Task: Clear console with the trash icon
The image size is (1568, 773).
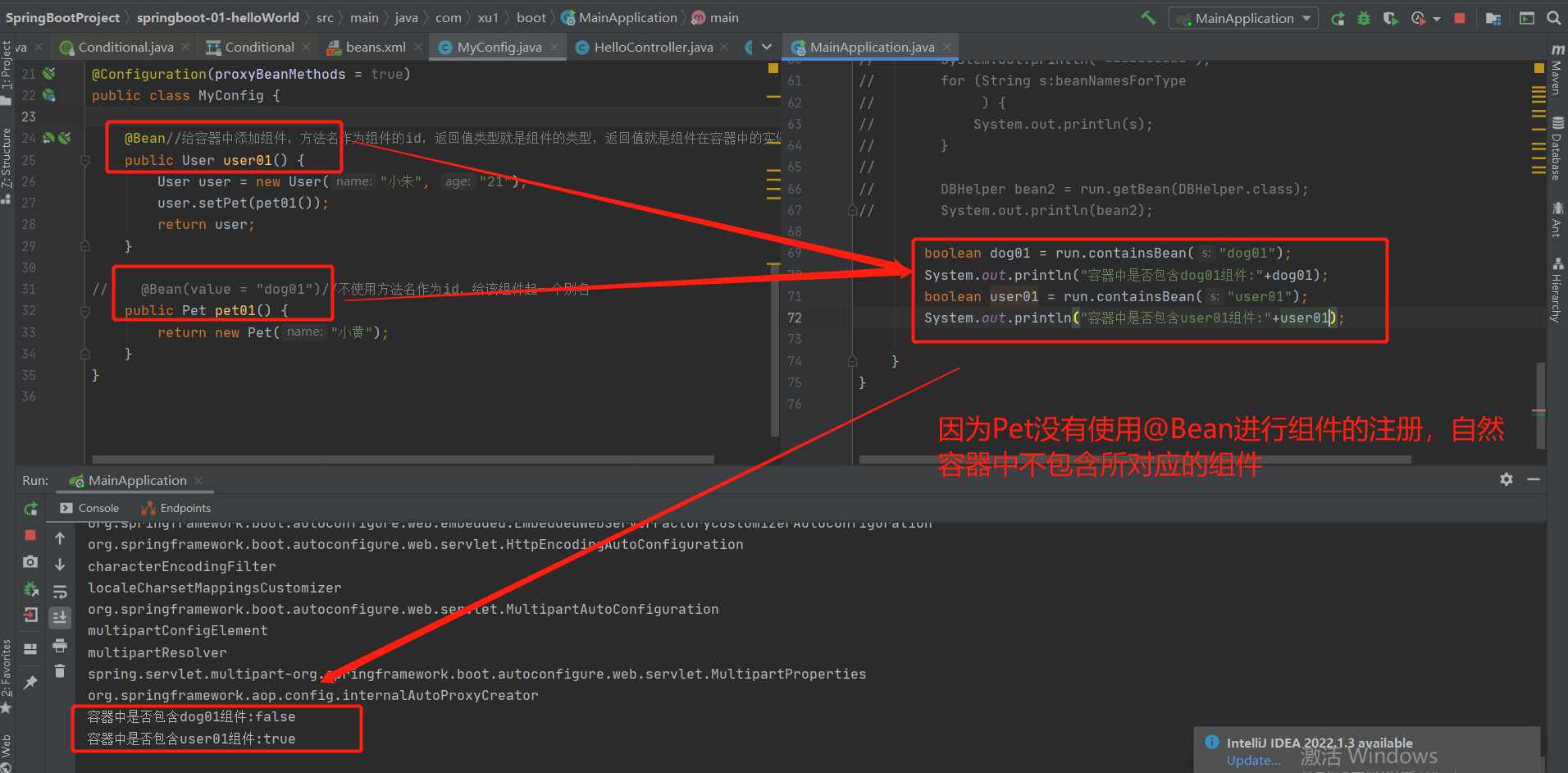Action: point(60,671)
